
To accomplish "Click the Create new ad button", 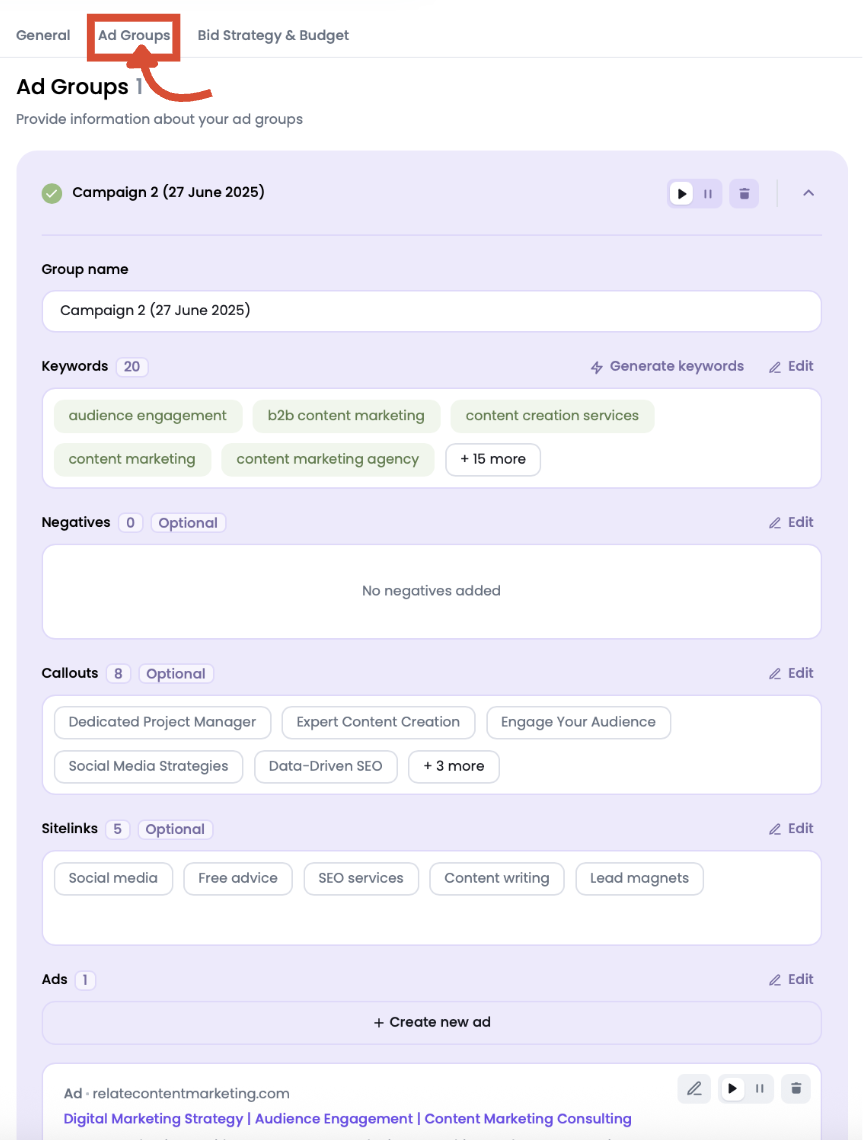I will pos(431,1021).
